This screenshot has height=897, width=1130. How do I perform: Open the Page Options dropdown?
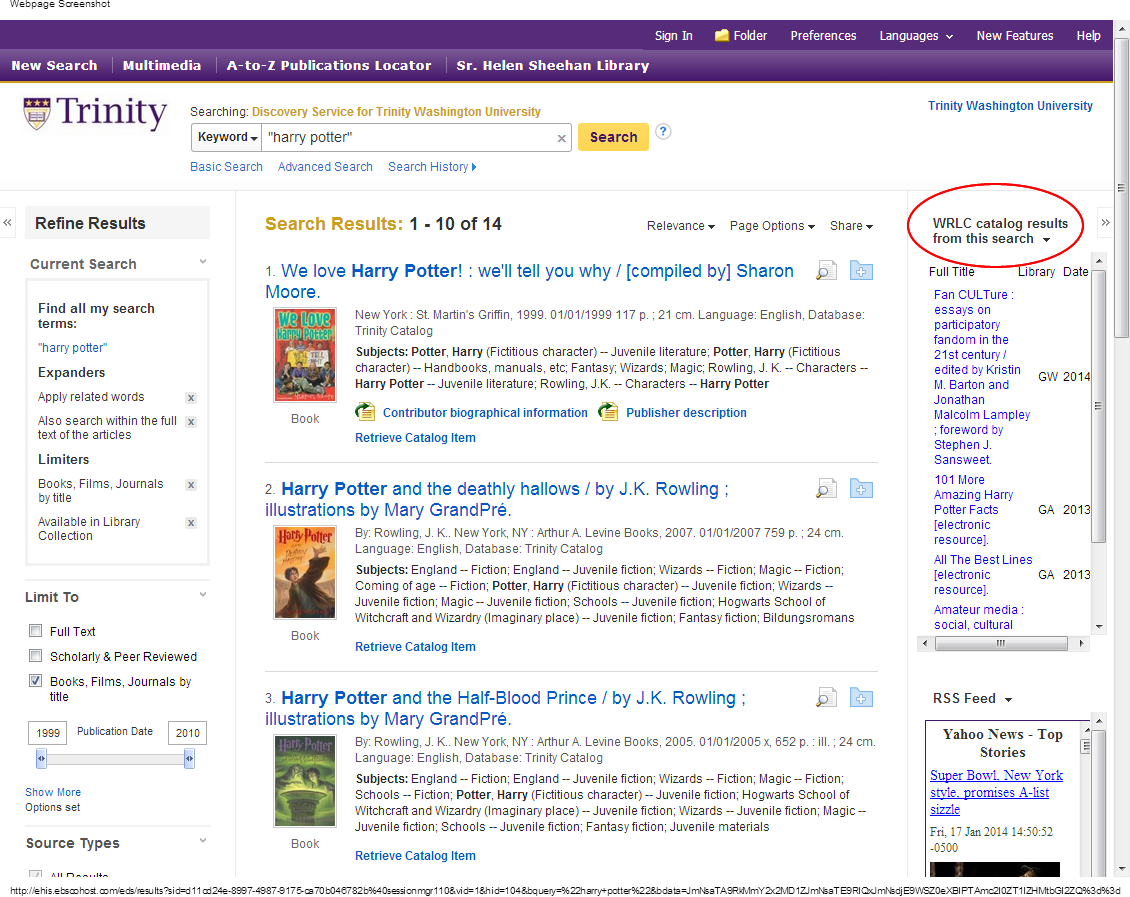click(x=772, y=226)
